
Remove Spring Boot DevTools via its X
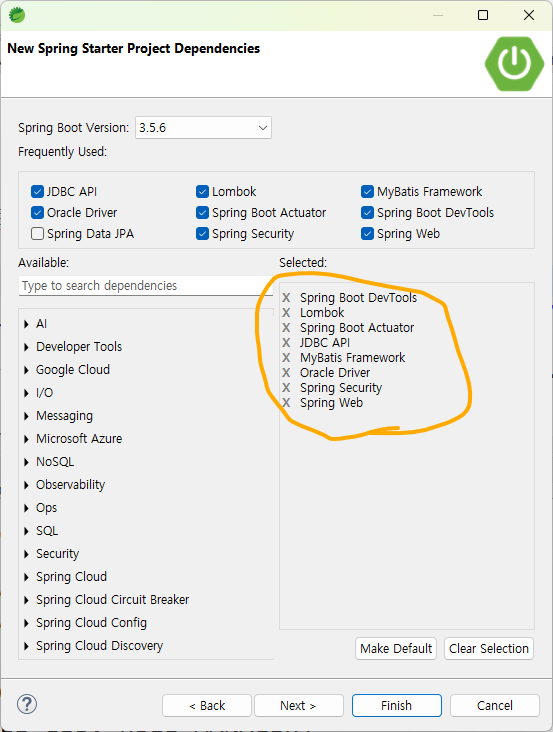(286, 298)
